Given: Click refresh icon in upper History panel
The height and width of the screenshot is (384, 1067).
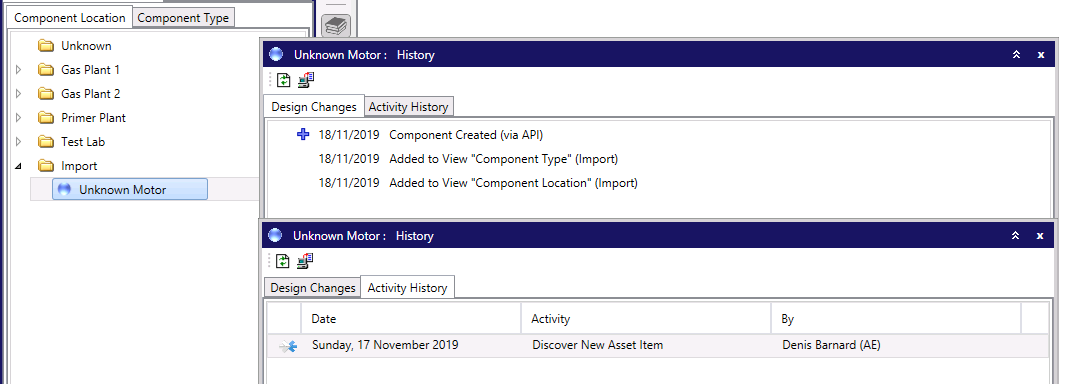Looking at the screenshot, I should [283, 80].
